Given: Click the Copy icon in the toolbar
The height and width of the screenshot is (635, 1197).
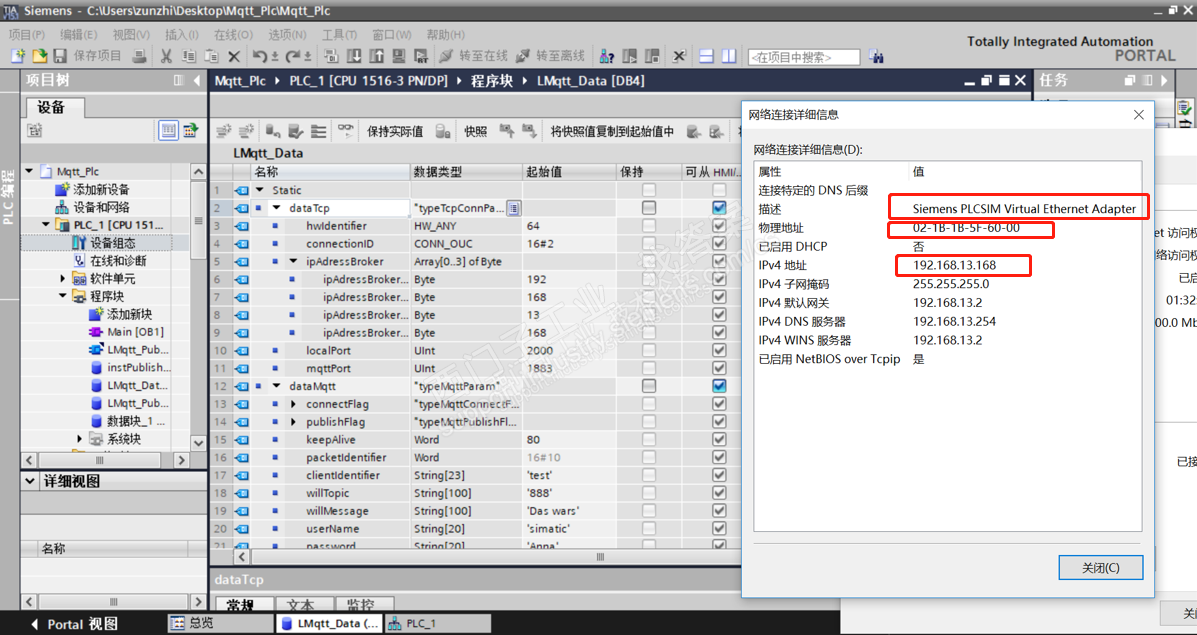Looking at the screenshot, I should point(189,56).
